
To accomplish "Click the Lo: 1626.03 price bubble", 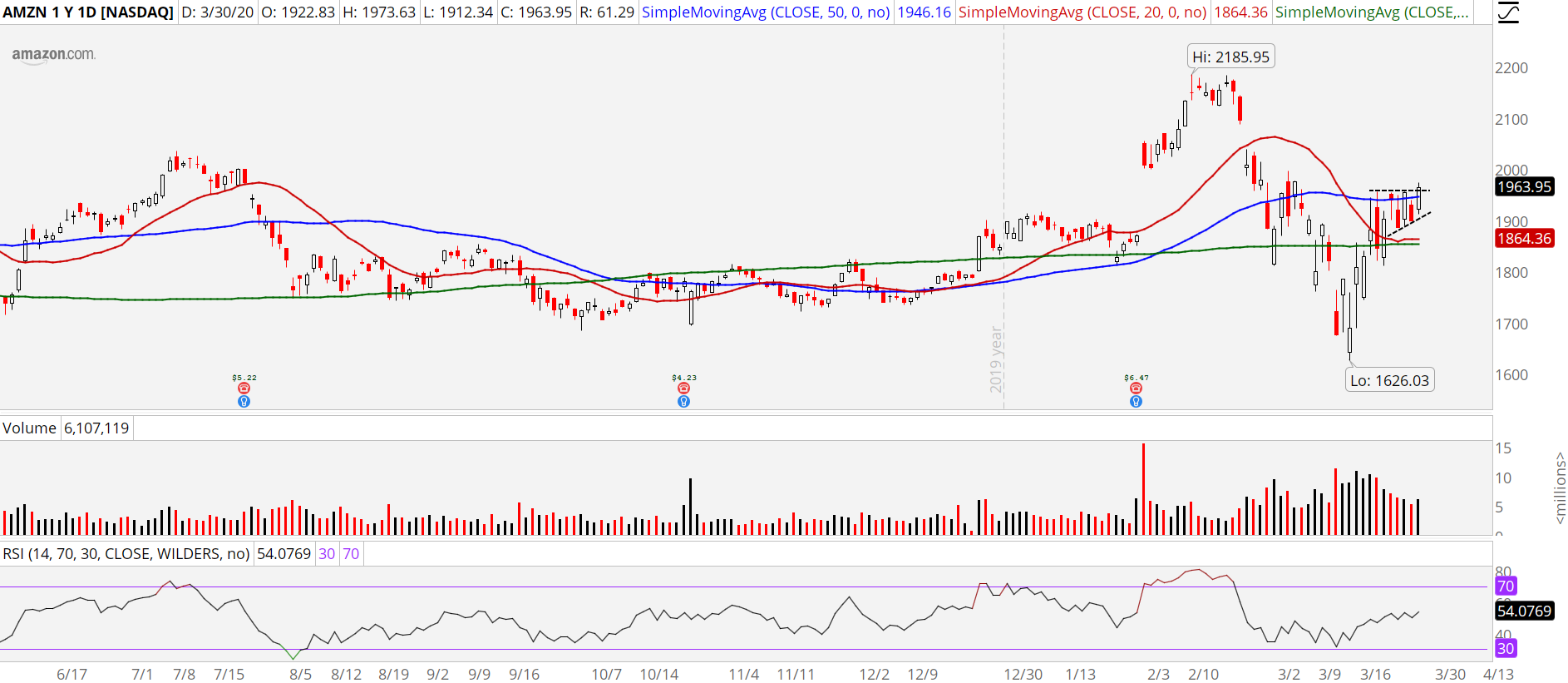I will pyautogui.click(x=1389, y=381).
